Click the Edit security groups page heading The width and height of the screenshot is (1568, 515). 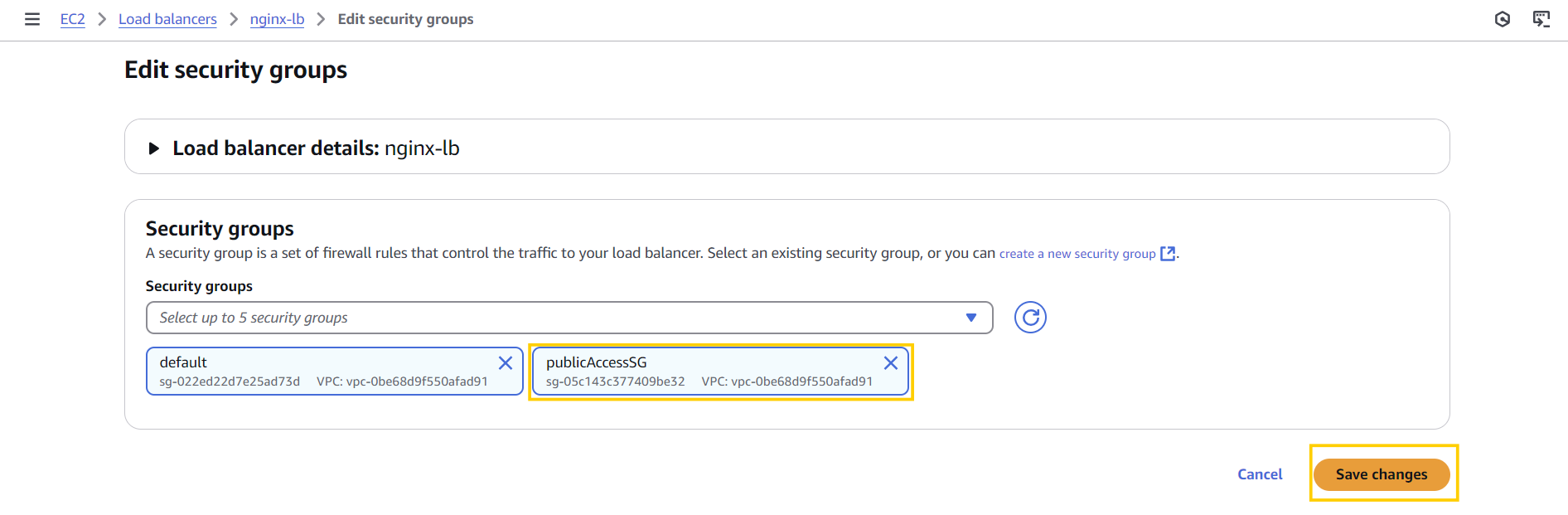pos(236,70)
